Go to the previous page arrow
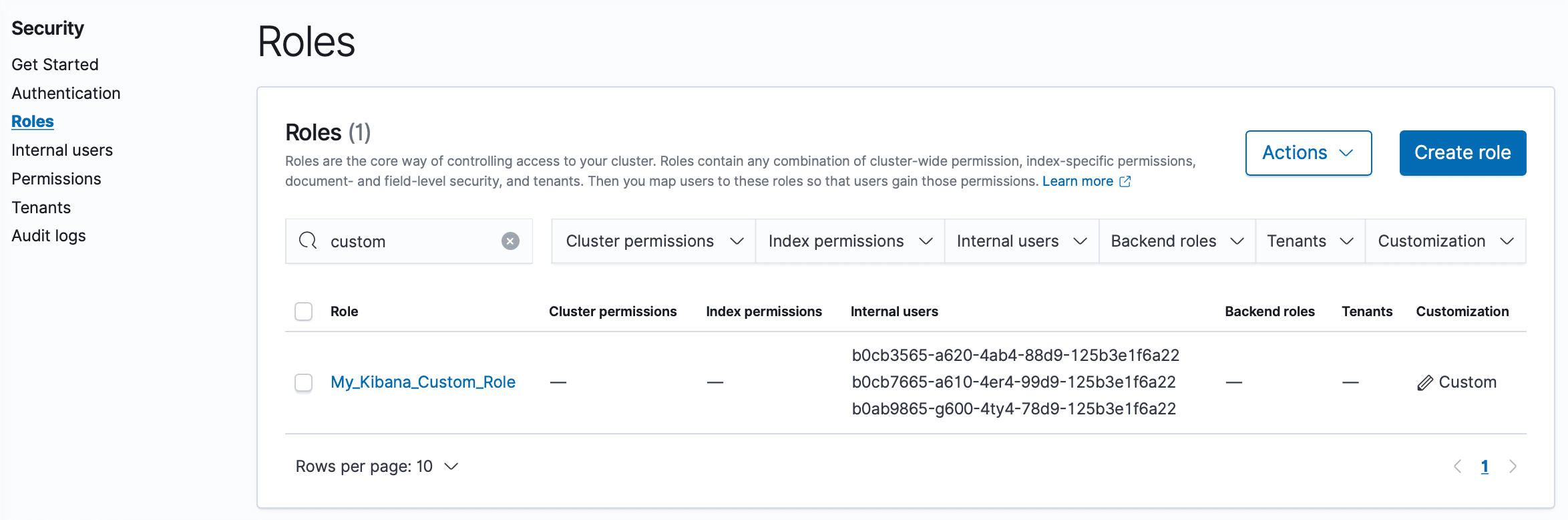The height and width of the screenshot is (520, 1568). [1457, 467]
